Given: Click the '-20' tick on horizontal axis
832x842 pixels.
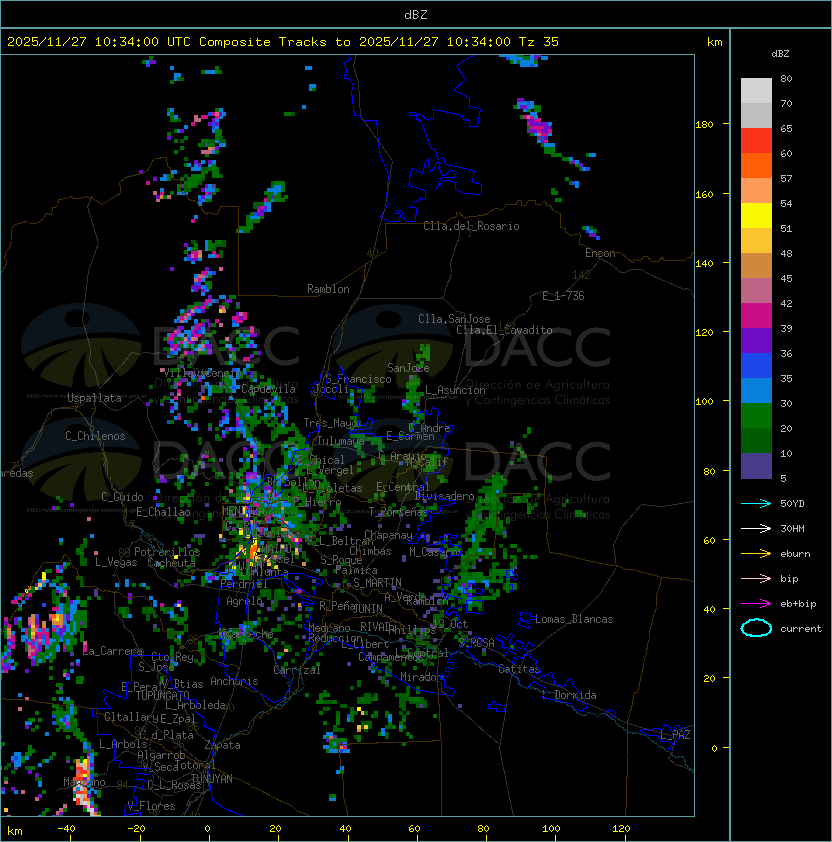Looking at the screenshot, I should tap(136, 829).
